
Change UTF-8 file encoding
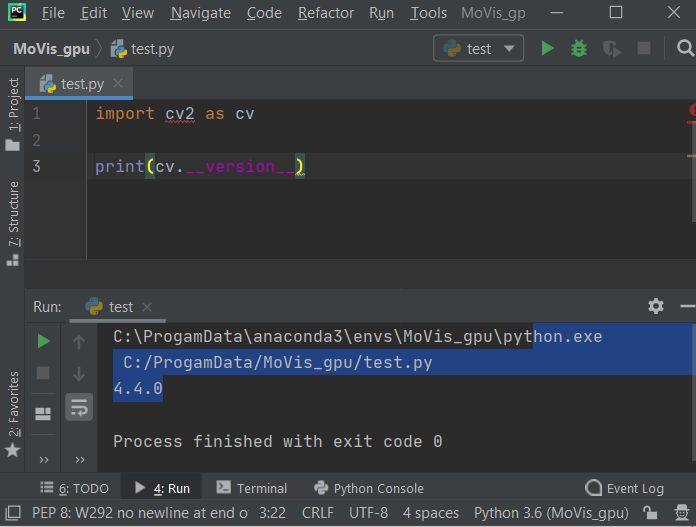coord(368,513)
